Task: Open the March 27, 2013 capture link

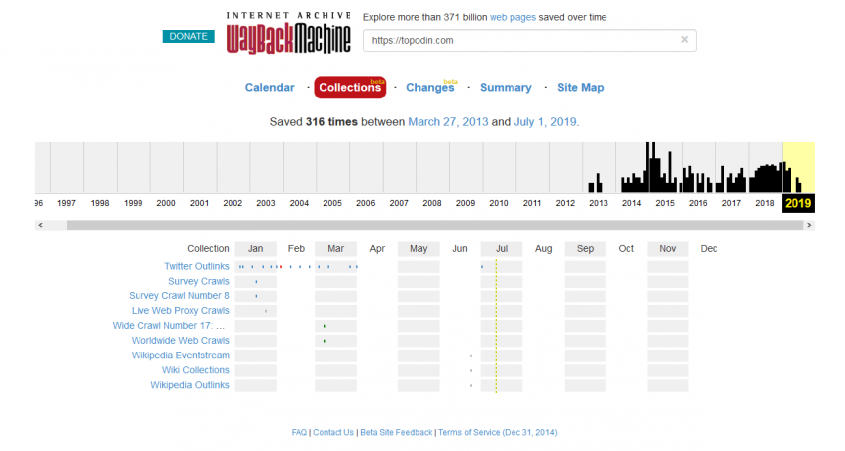Action: coord(447,122)
